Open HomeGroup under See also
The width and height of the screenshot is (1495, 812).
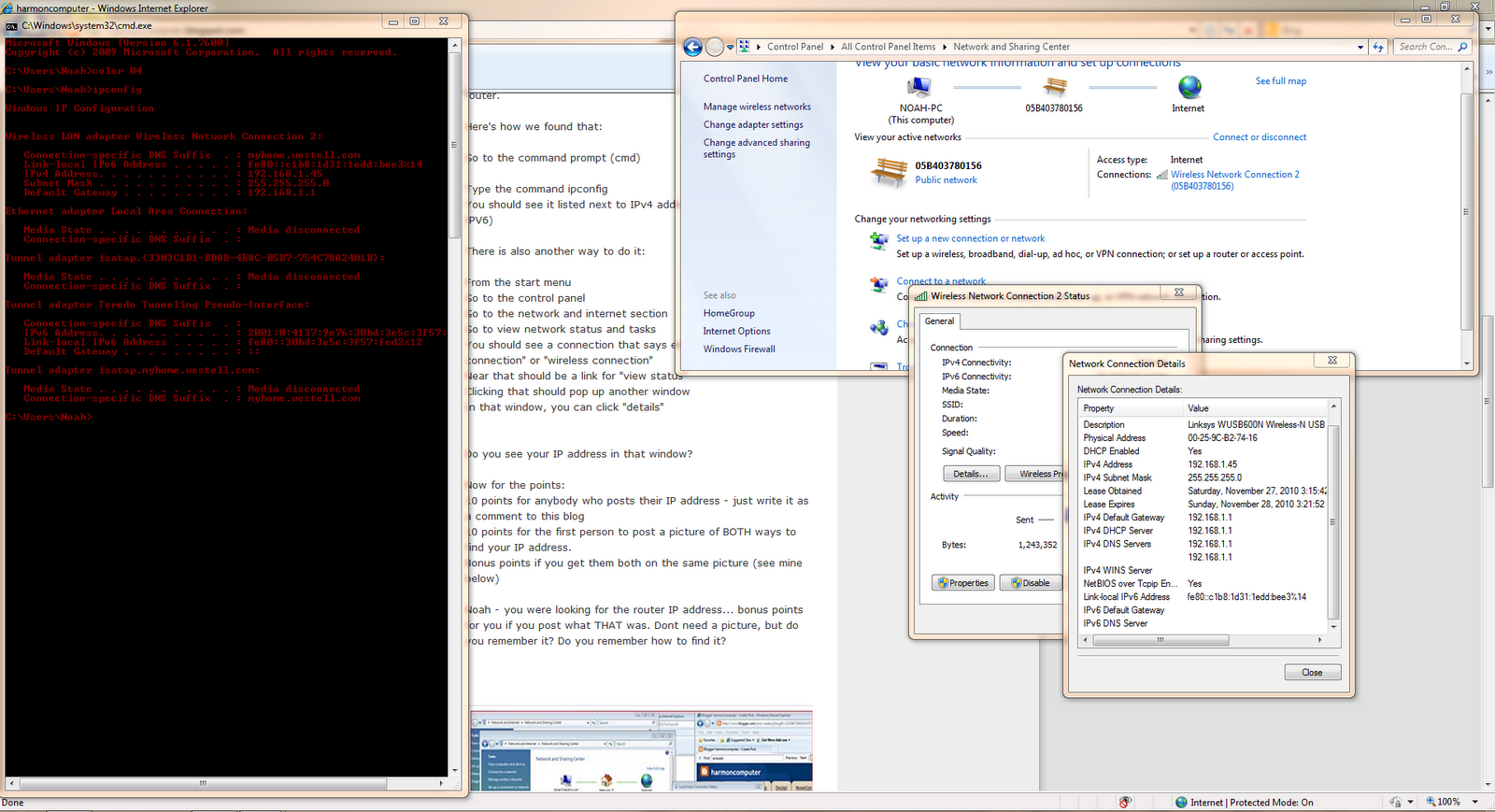point(729,313)
